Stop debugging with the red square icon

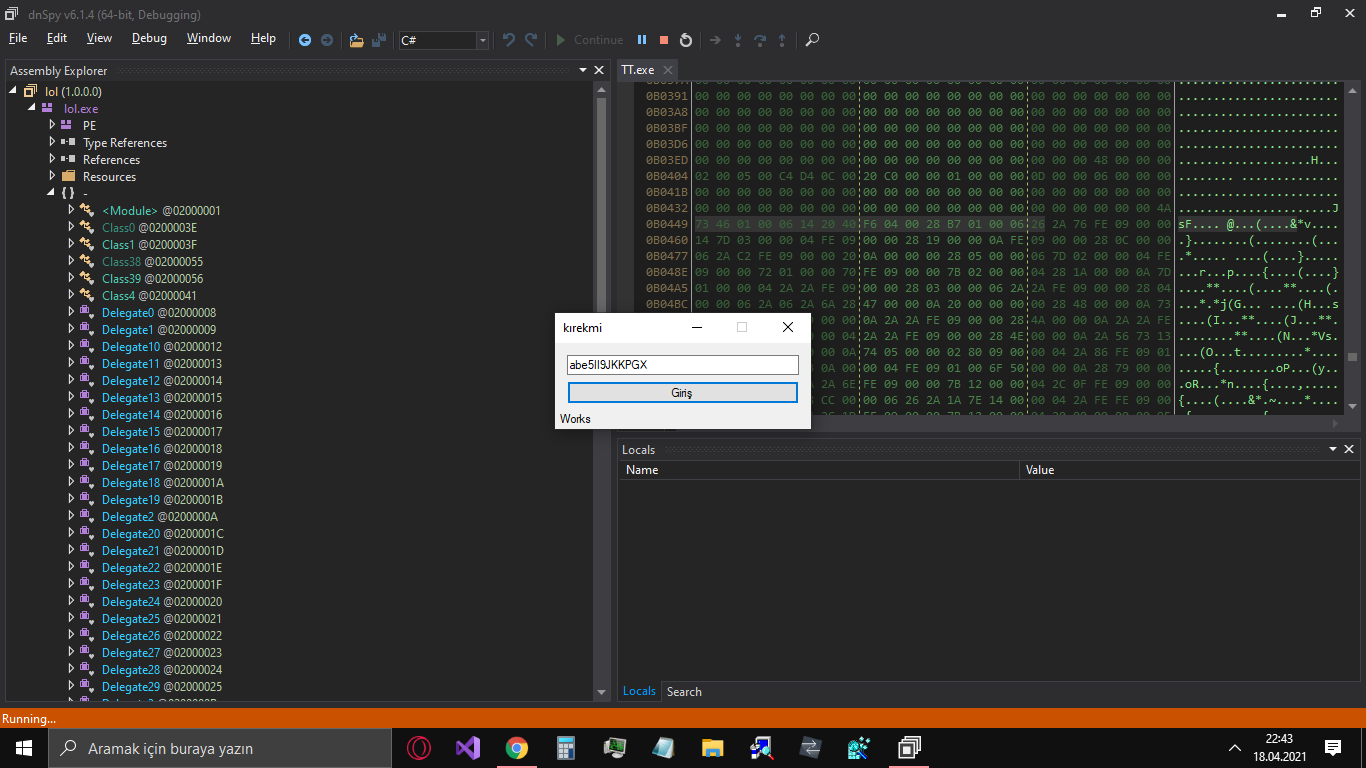point(663,40)
